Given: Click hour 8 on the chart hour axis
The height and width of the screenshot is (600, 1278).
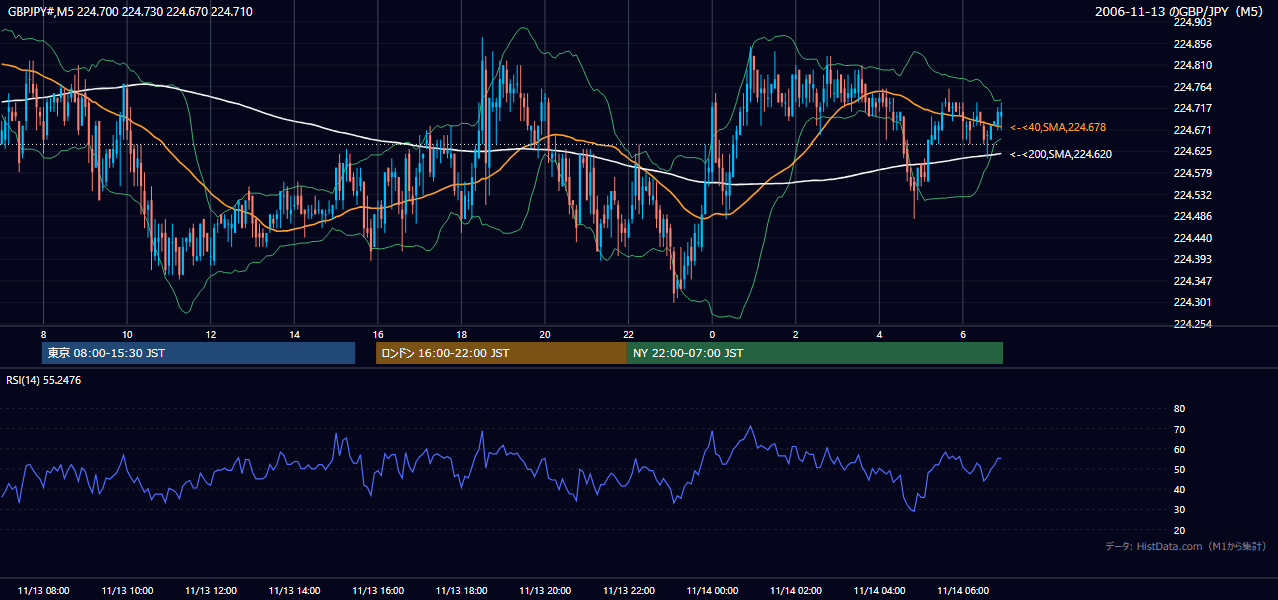Looking at the screenshot, I should point(44,334).
